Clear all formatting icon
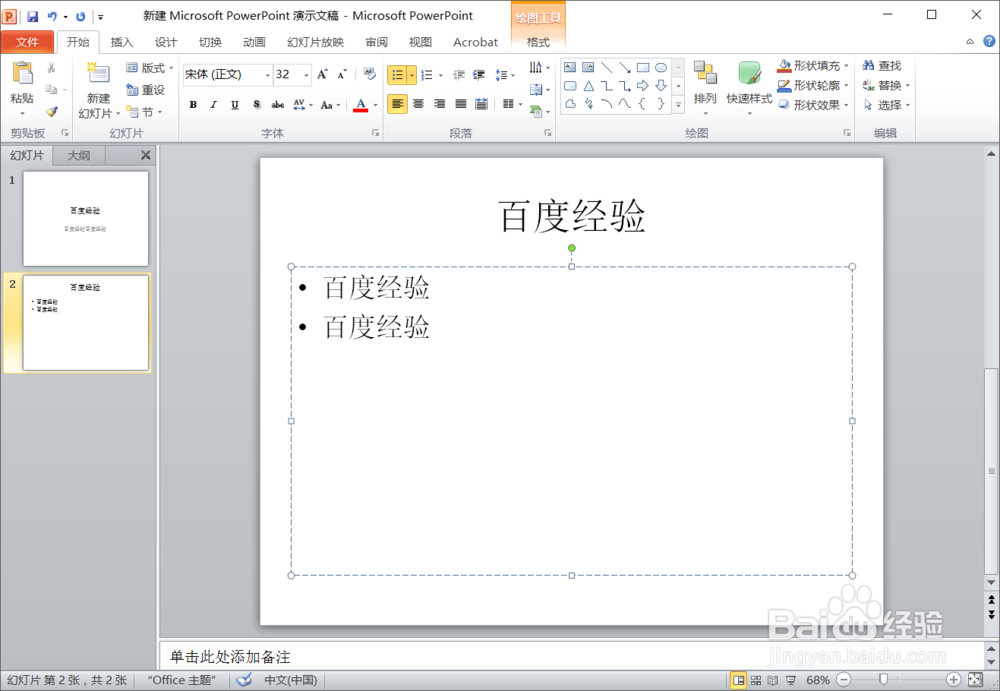Viewport: 1000px width, 691px height. 369,74
